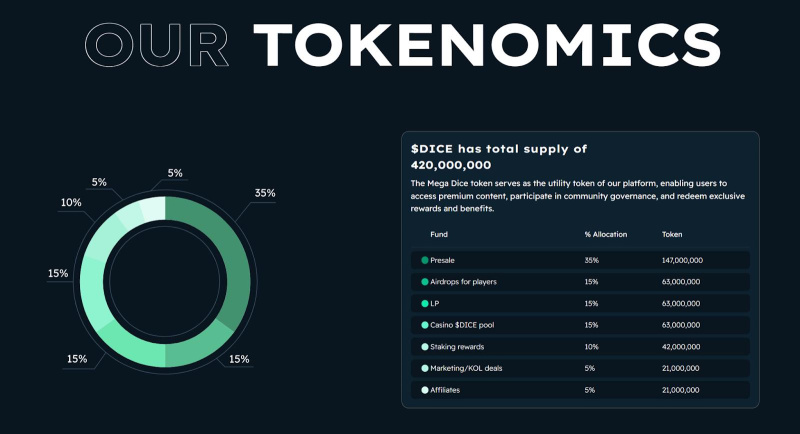Click the Marketing/KOL deals color dot

coord(425,368)
